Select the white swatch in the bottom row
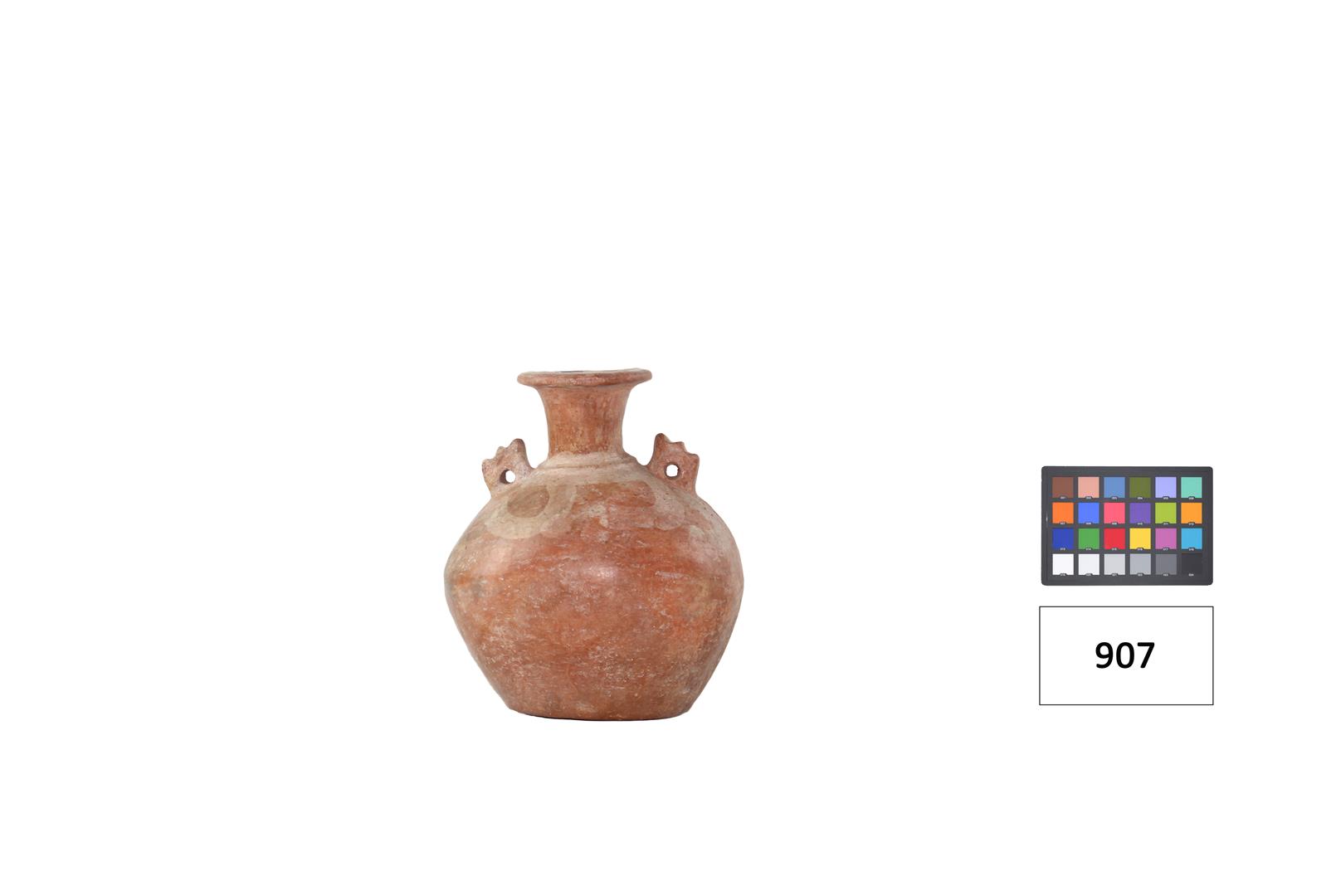1336x896 pixels. click(x=1063, y=564)
